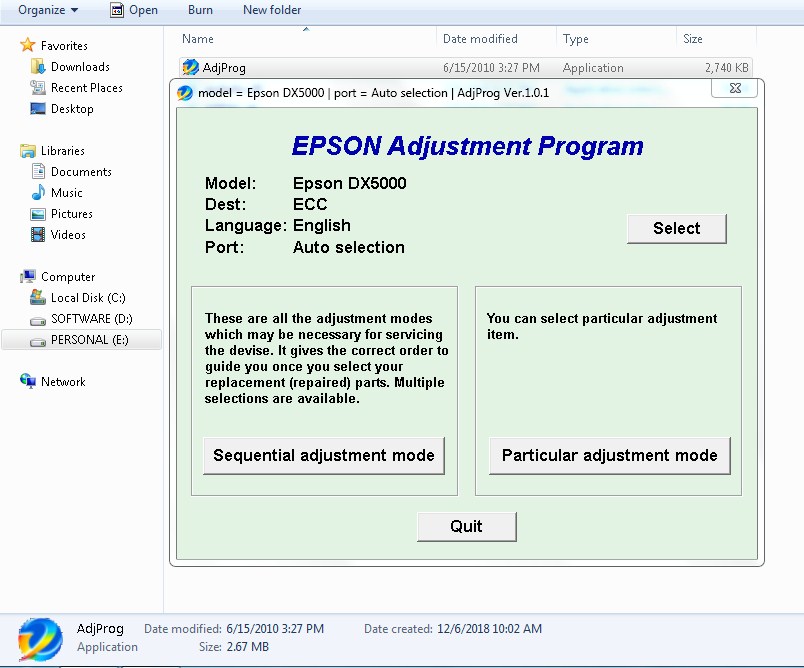Click the Computer icon in sidebar
Viewport: 804px width, 668px height.
[x=28, y=276]
